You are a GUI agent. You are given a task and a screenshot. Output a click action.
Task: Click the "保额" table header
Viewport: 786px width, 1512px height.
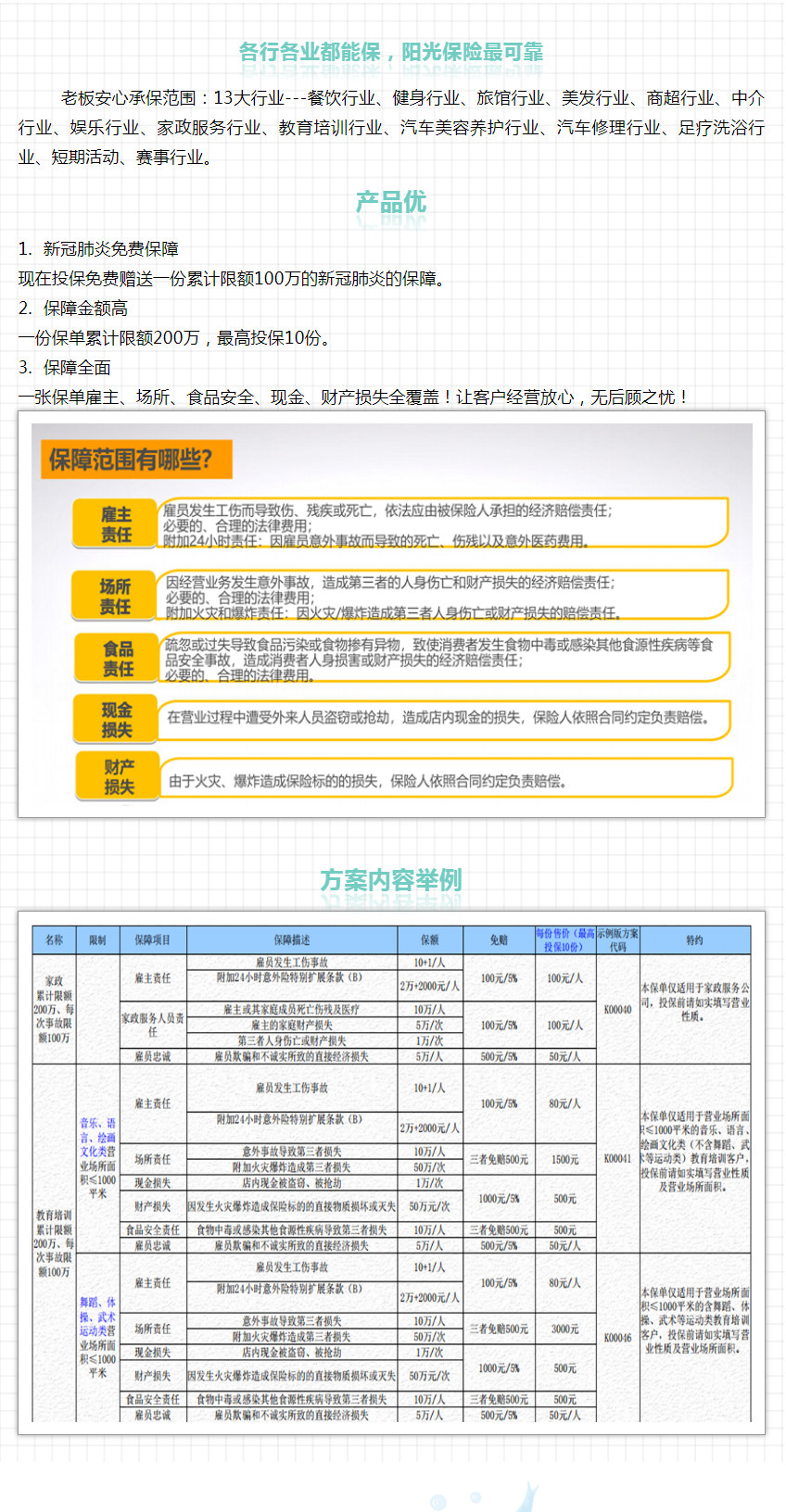pos(430,939)
